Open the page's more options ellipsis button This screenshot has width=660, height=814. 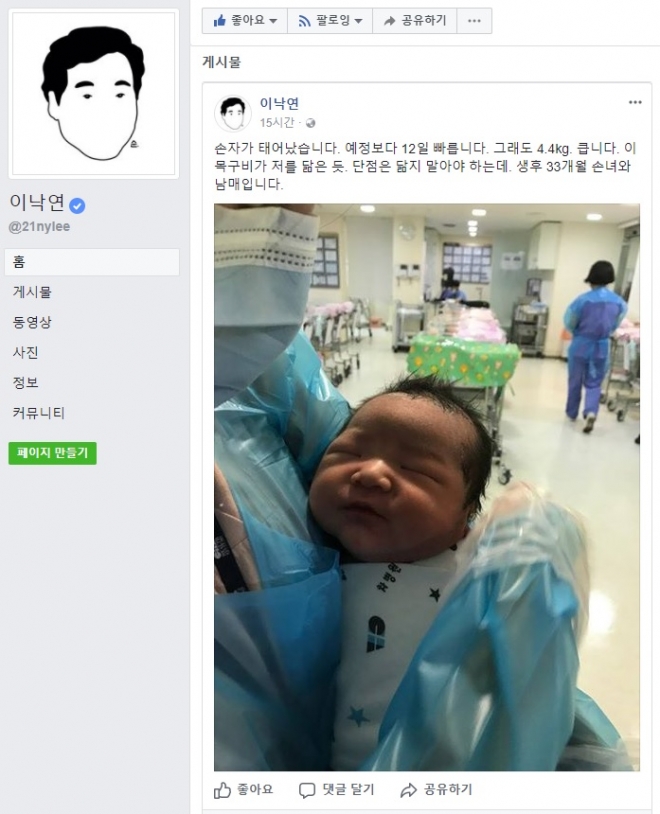point(474,21)
